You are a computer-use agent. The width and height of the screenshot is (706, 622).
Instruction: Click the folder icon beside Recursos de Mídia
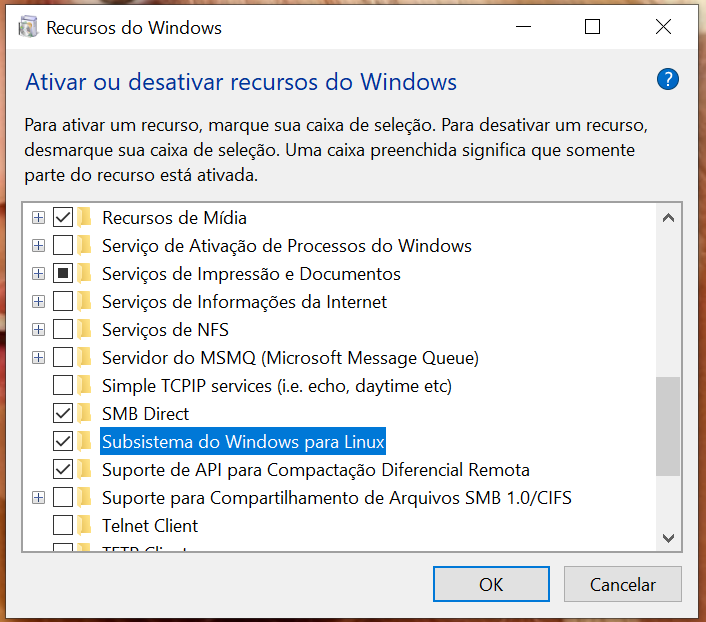(x=86, y=217)
